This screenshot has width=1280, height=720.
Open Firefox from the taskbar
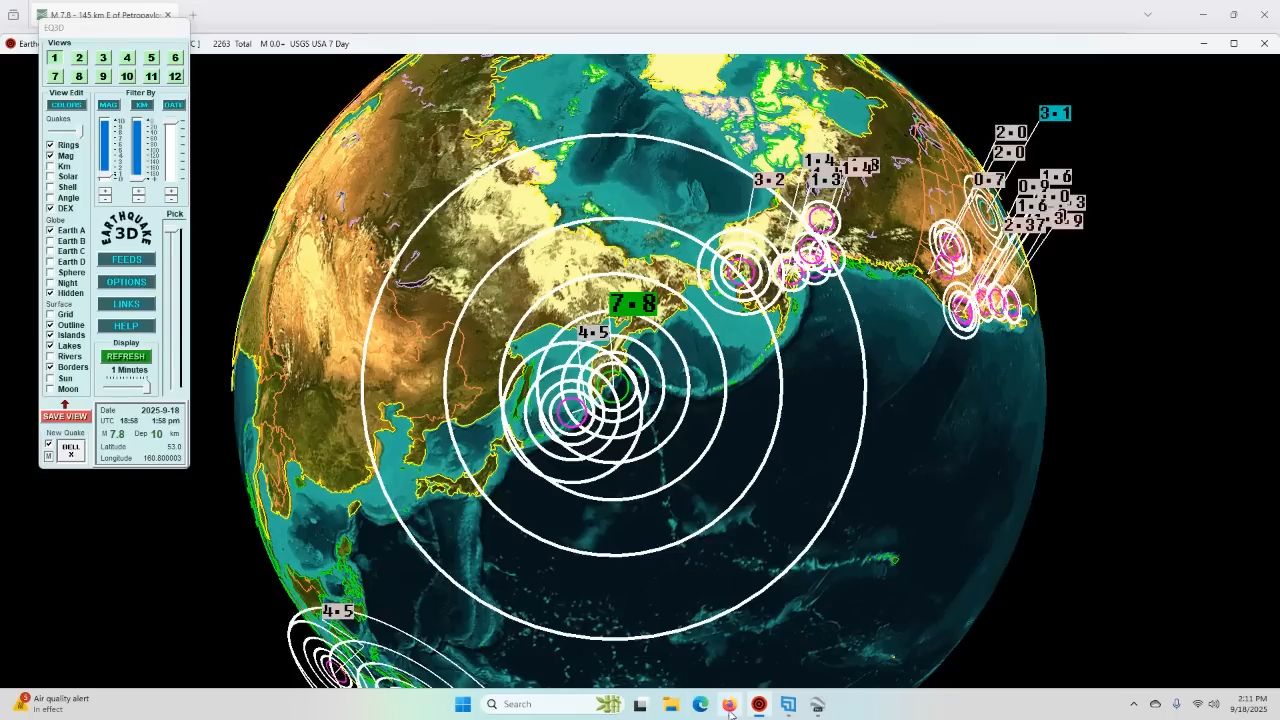[729, 704]
